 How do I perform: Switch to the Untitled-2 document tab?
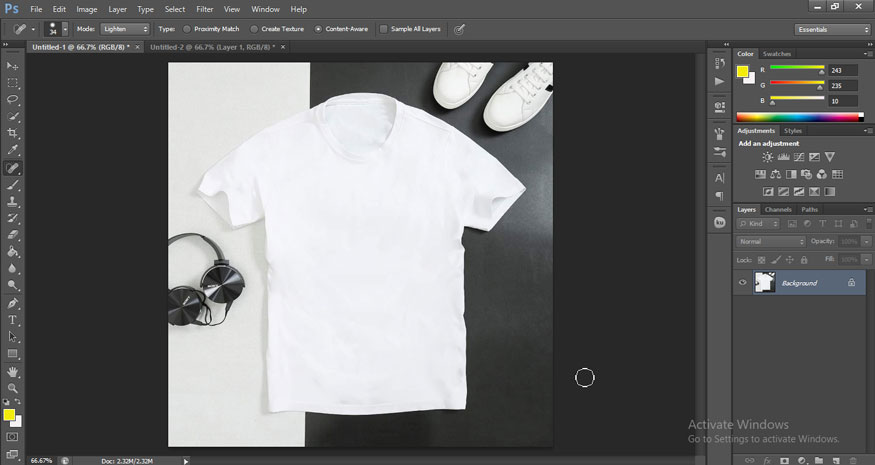[212, 46]
